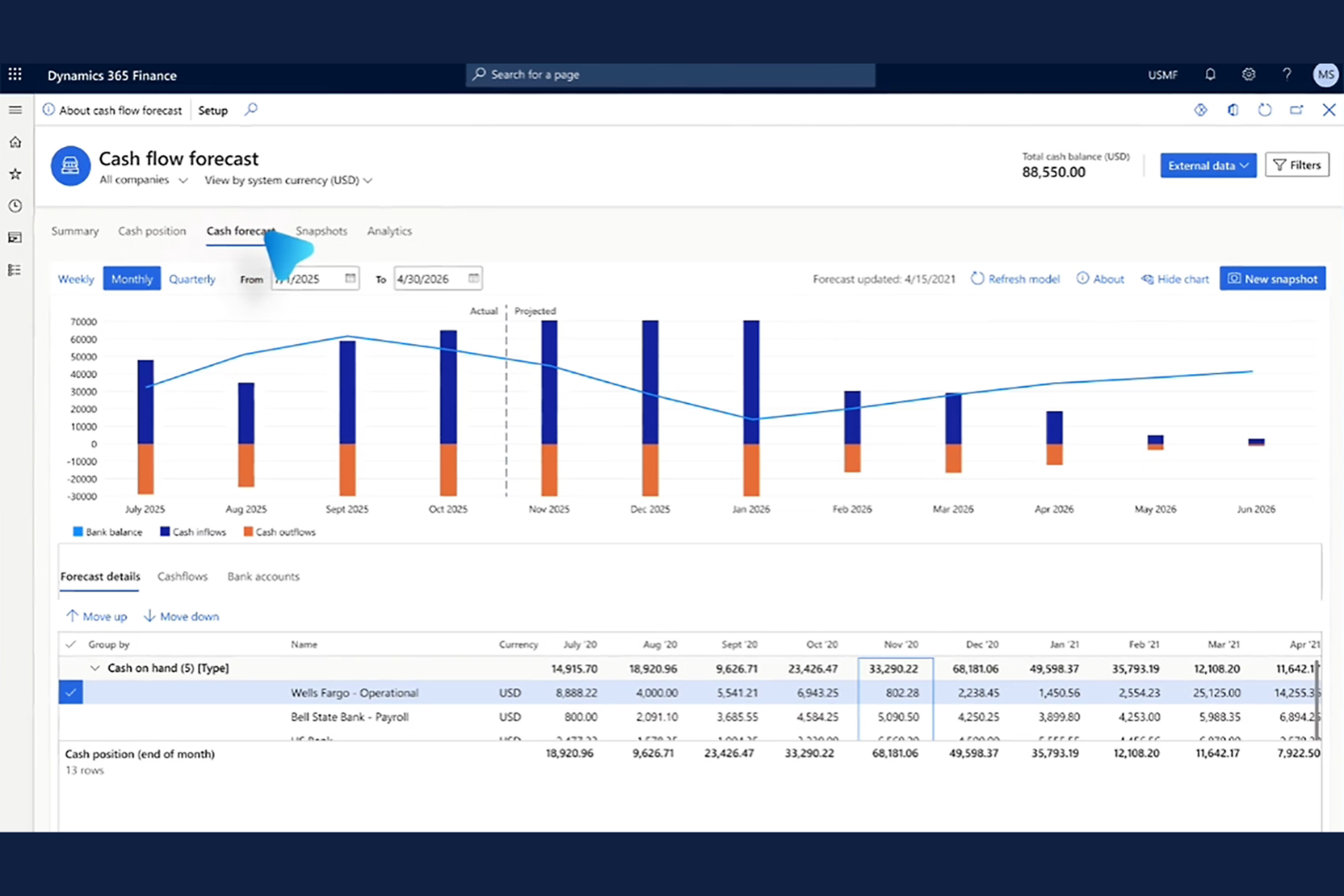Switch to the Cashflows tab
Image resolution: width=1344 pixels, height=896 pixels.
(x=183, y=576)
